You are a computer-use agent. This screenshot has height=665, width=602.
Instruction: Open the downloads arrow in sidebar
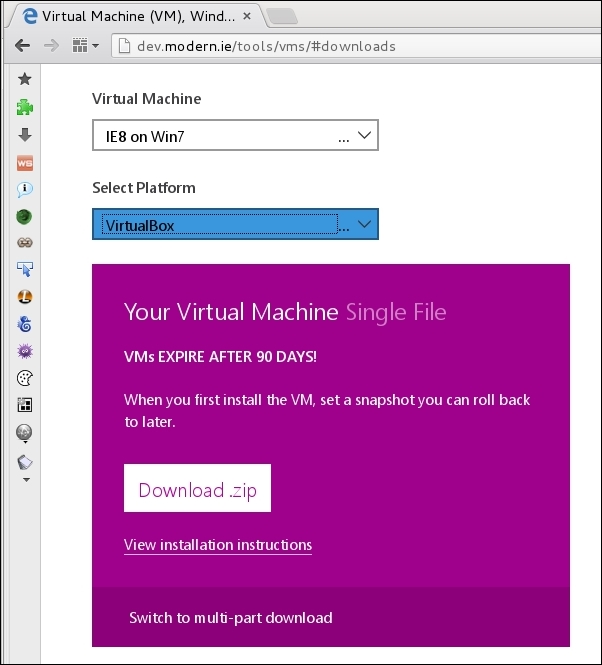(x=25, y=135)
